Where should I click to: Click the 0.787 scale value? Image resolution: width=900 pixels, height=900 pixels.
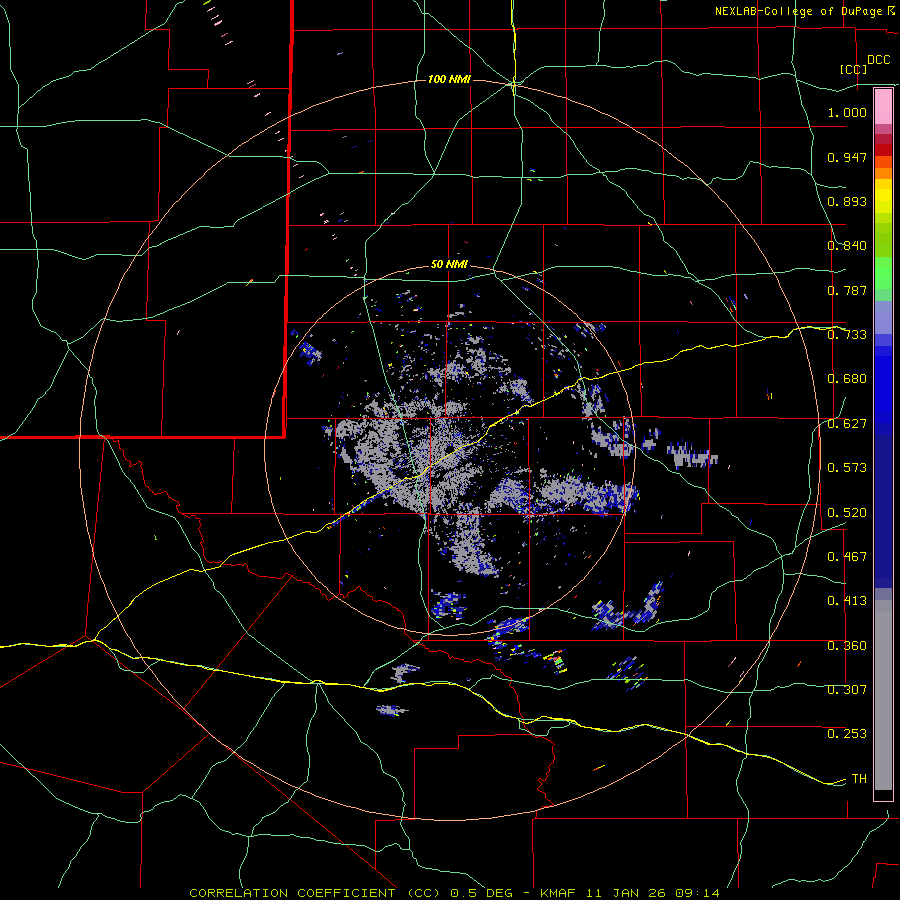tap(847, 290)
